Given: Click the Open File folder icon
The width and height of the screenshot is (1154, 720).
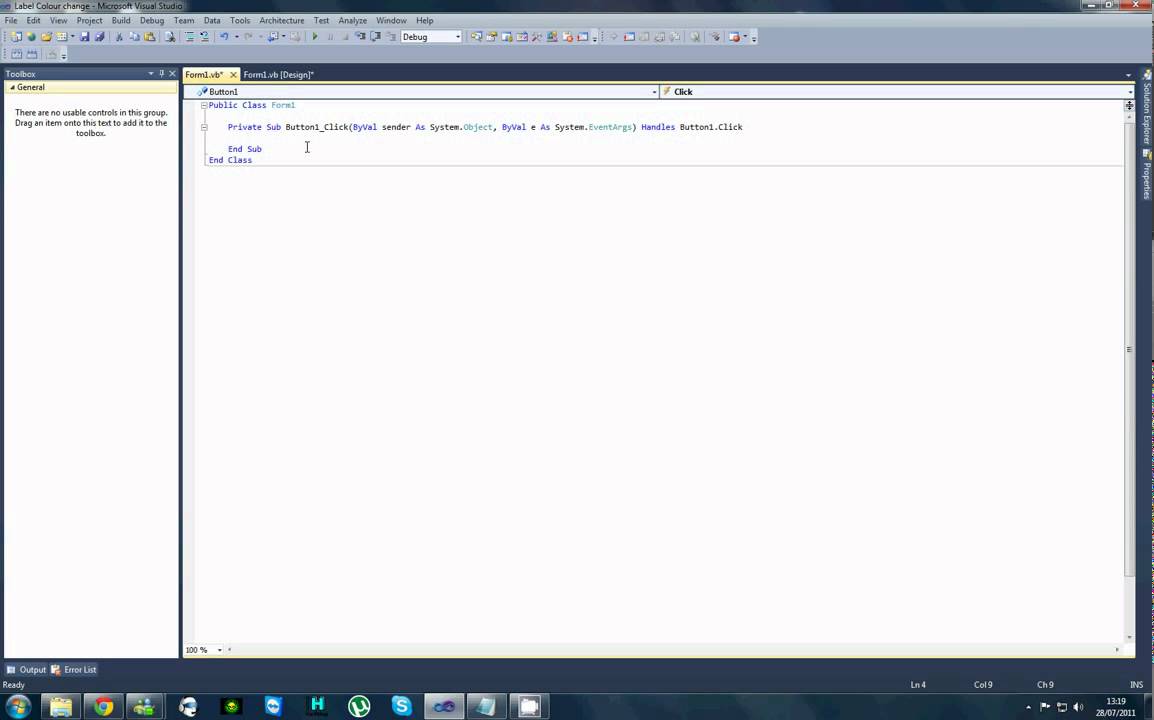Looking at the screenshot, I should coord(46,36).
